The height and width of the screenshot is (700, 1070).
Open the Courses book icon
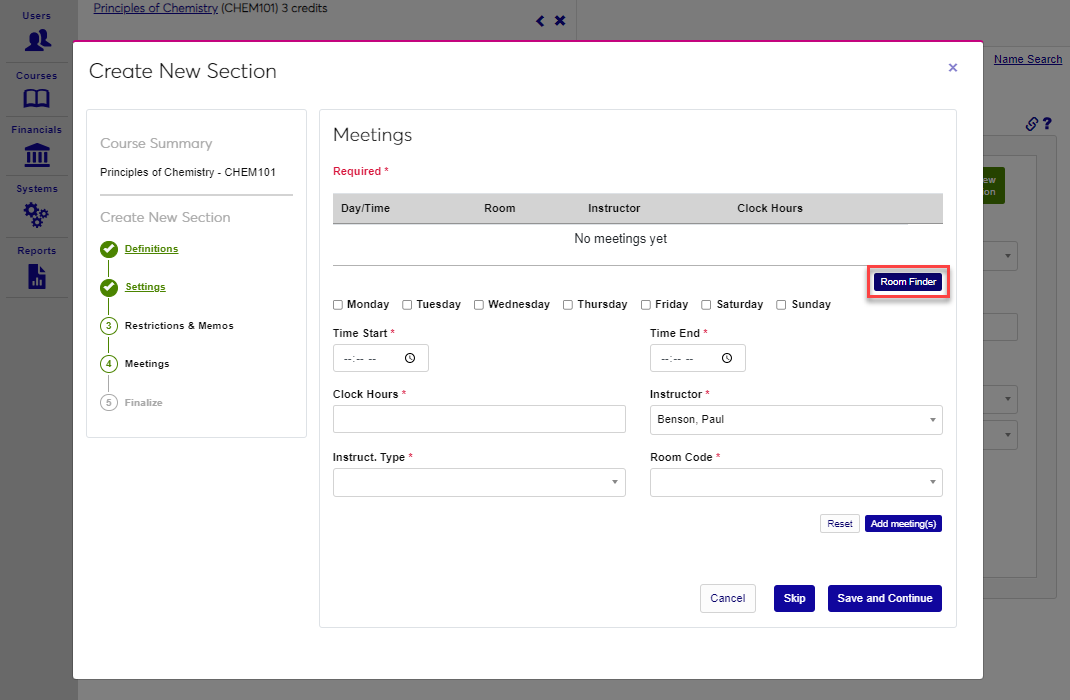(37, 98)
